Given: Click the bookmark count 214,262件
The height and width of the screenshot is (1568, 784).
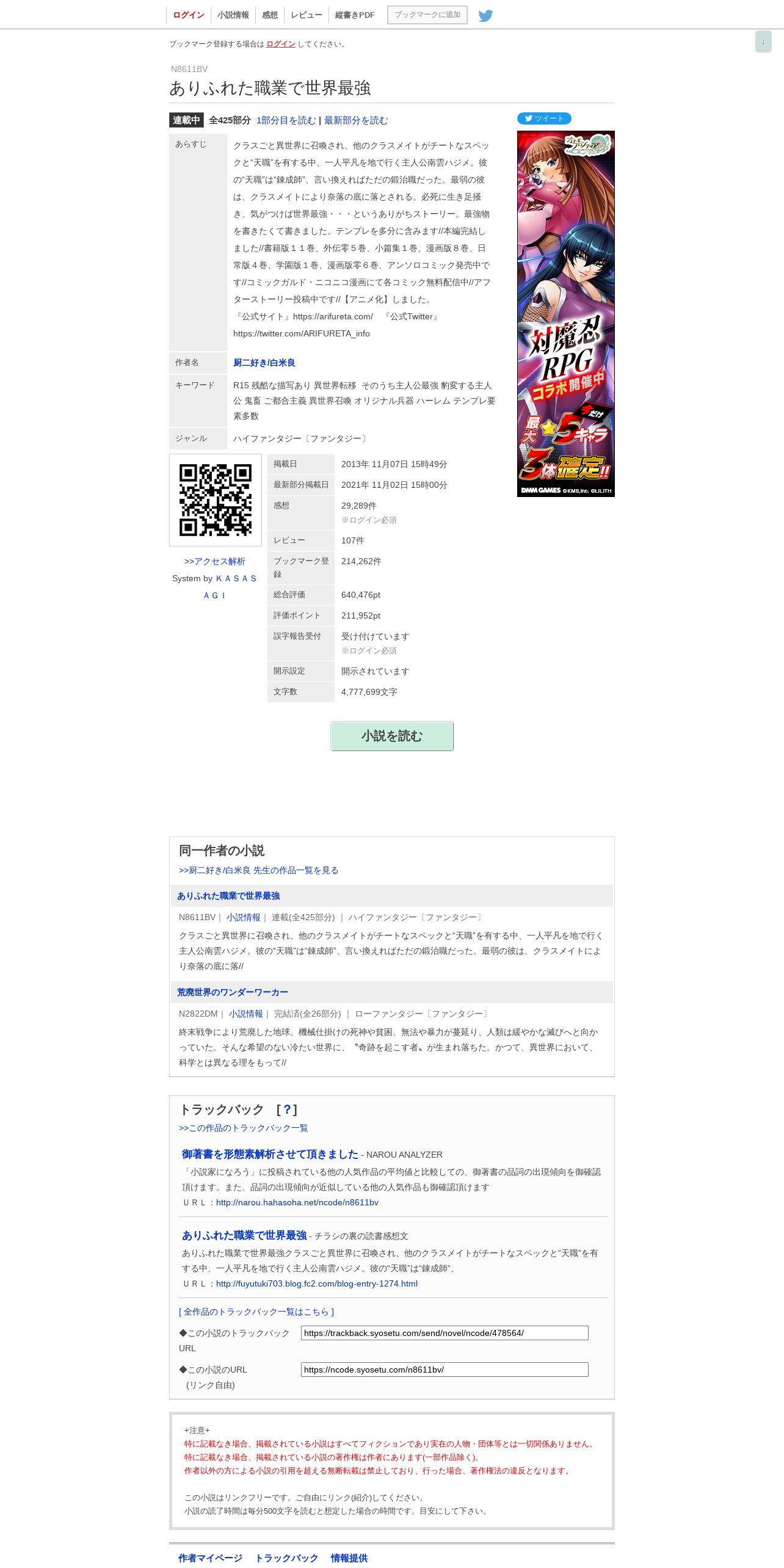Looking at the screenshot, I should (x=361, y=561).
